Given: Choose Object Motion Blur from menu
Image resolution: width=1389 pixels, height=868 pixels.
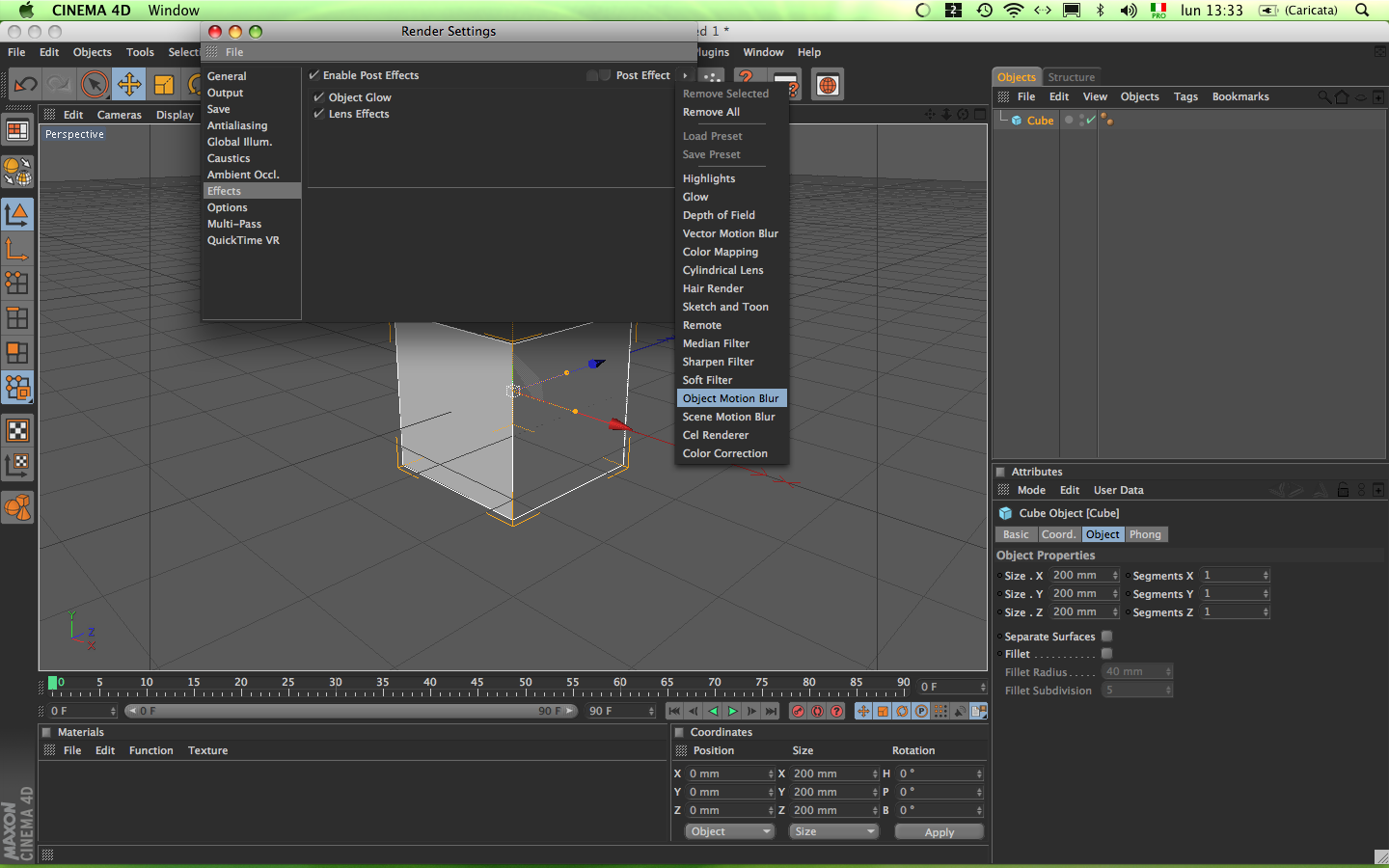Looking at the screenshot, I should [x=730, y=398].
